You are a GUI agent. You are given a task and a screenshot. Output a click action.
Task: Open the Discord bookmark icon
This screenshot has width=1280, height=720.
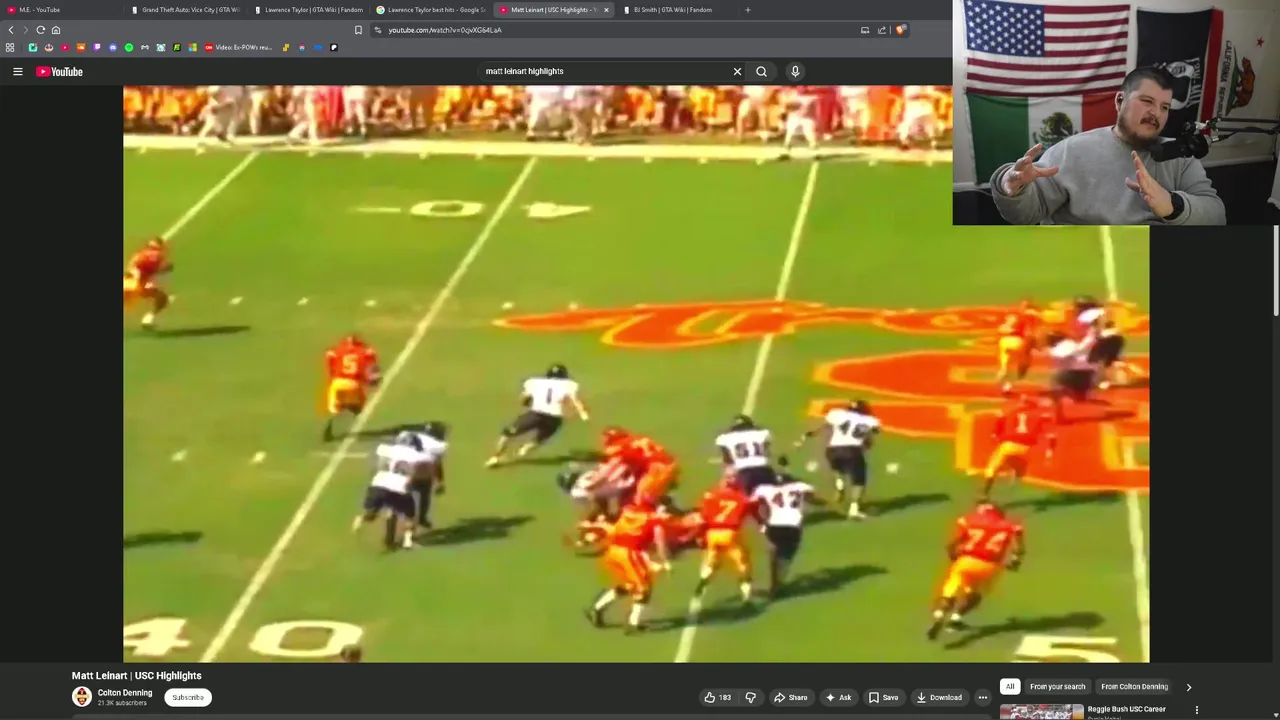point(112,47)
